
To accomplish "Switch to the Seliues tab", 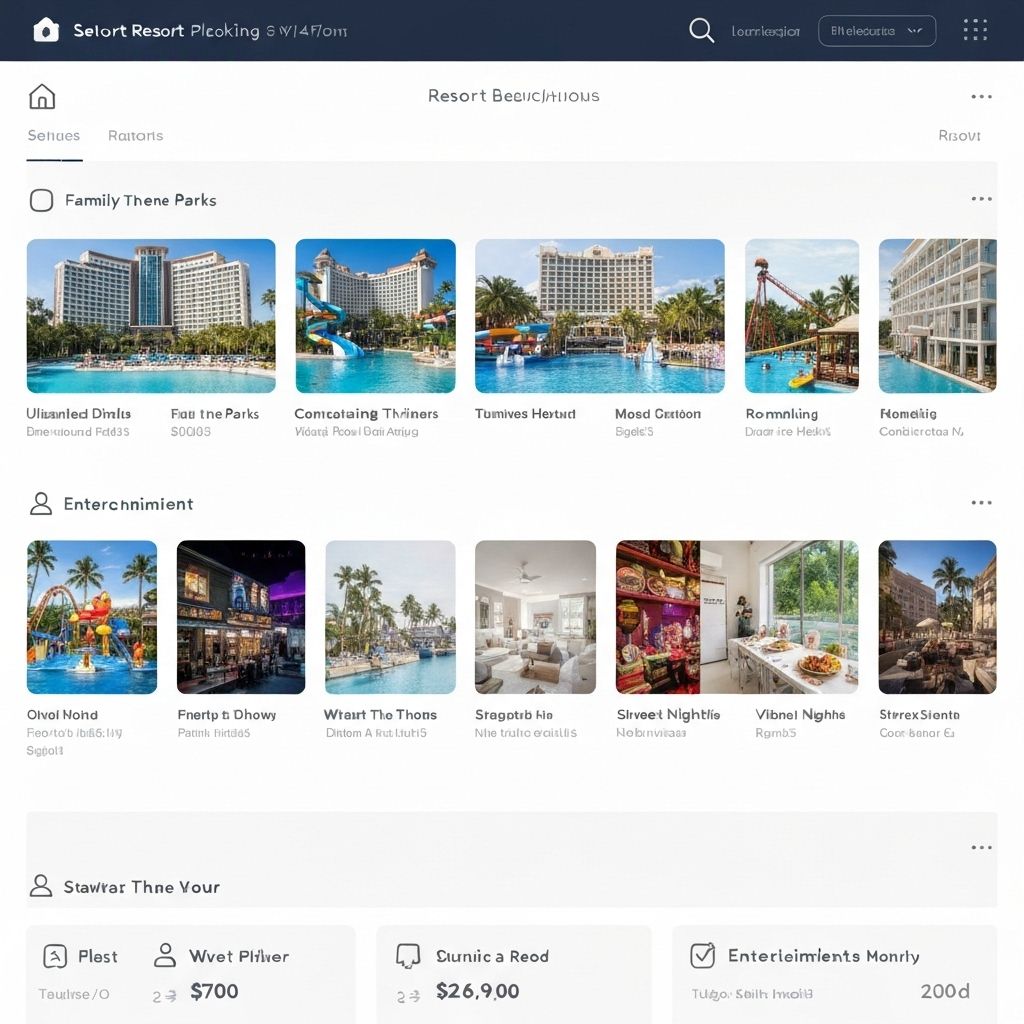I will pyautogui.click(x=54, y=136).
